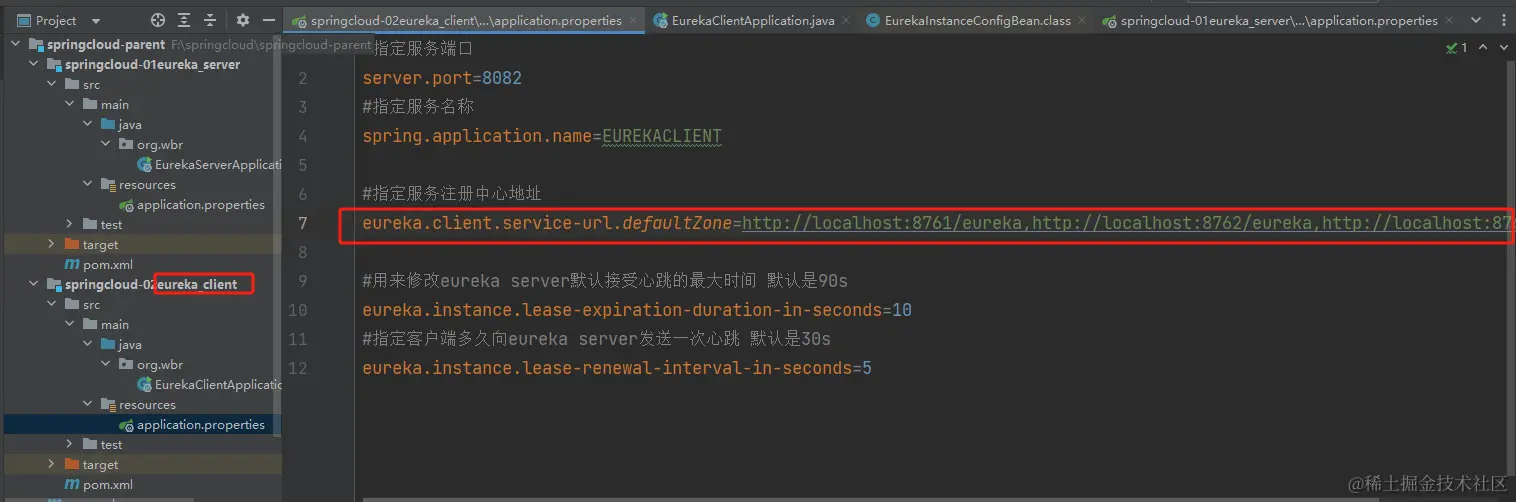Screen dimensions: 1516x502
Task: Close the EurekaInstanceConfigBean.class tab
Action: tap(1082, 21)
